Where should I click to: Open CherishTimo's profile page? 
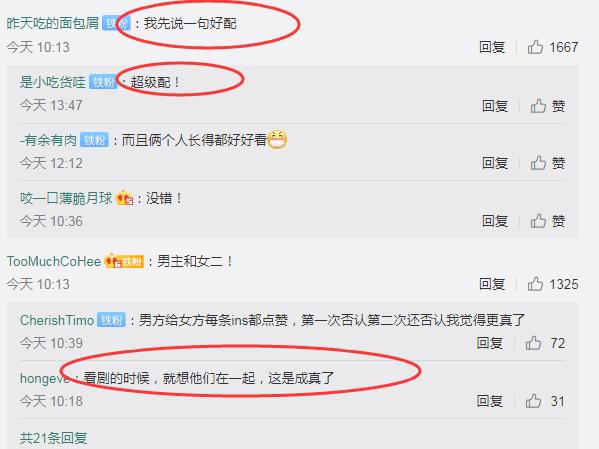(x=57, y=320)
